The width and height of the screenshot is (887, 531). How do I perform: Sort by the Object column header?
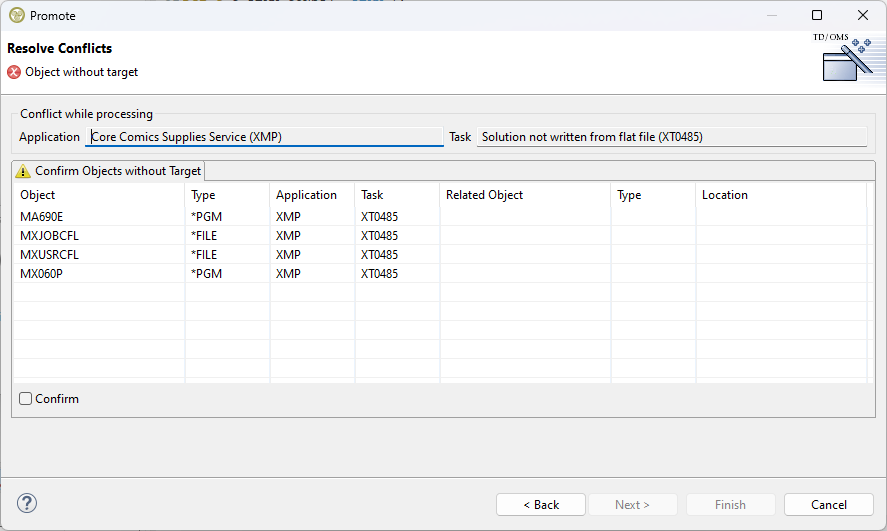pos(98,195)
